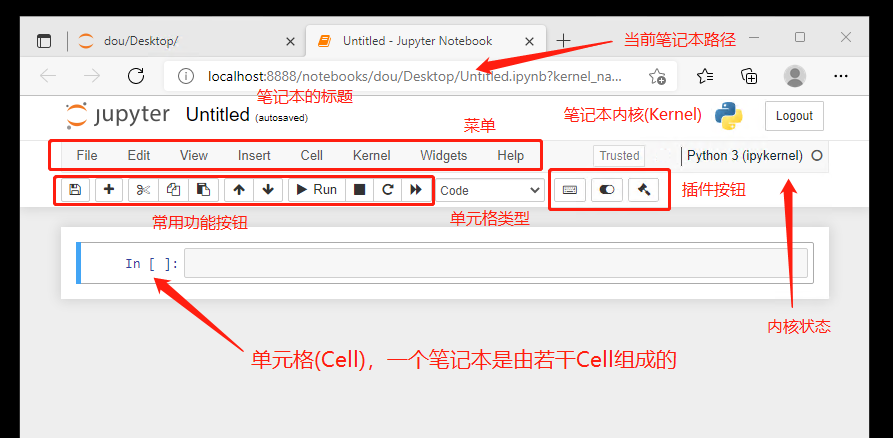Cut selected cells with scissors icon
The height and width of the screenshot is (438, 893).
click(x=144, y=190)
